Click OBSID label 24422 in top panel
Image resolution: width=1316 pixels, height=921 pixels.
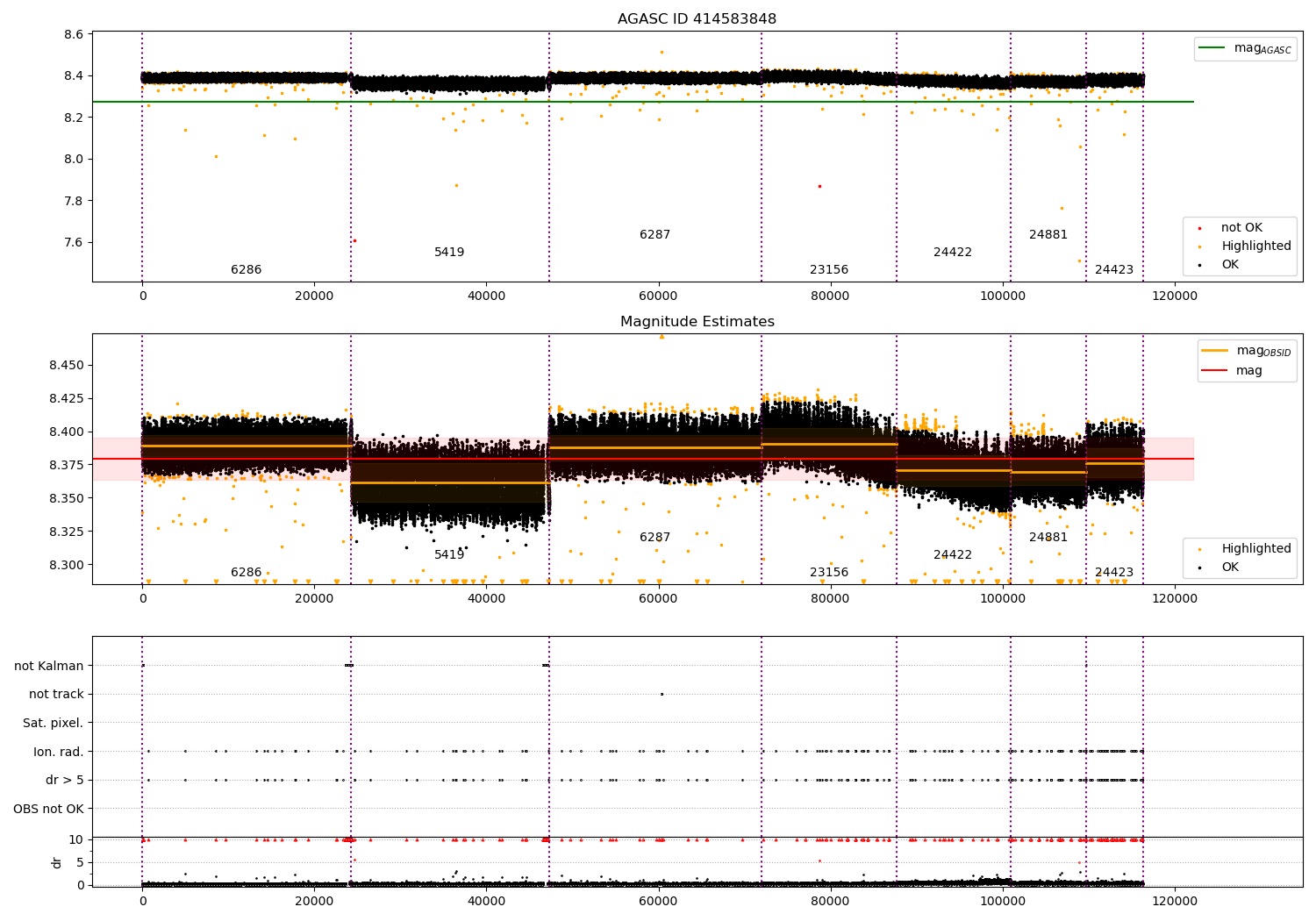(953, 253)
